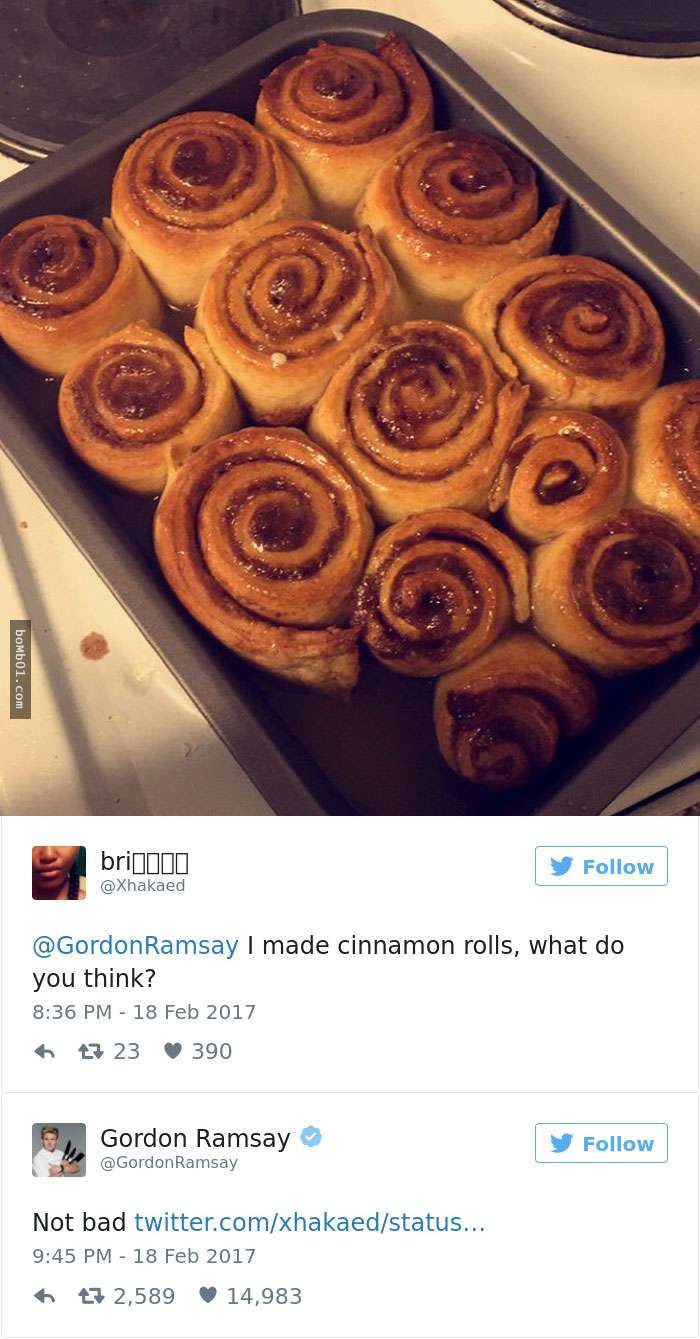Open Gordon Ramsay's profile avatar photo
The image size is (700, 1339).
pos(59,1150)
